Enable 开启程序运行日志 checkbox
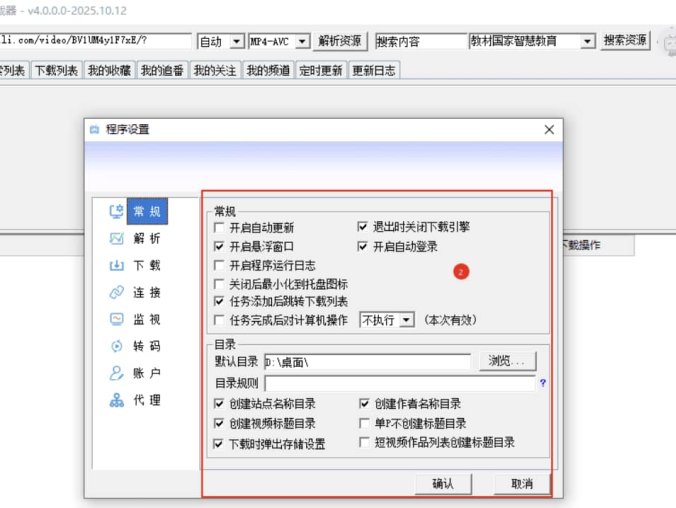Image resolution: width=676 pixels, height=508 pixels. click(x=219, y=265)
